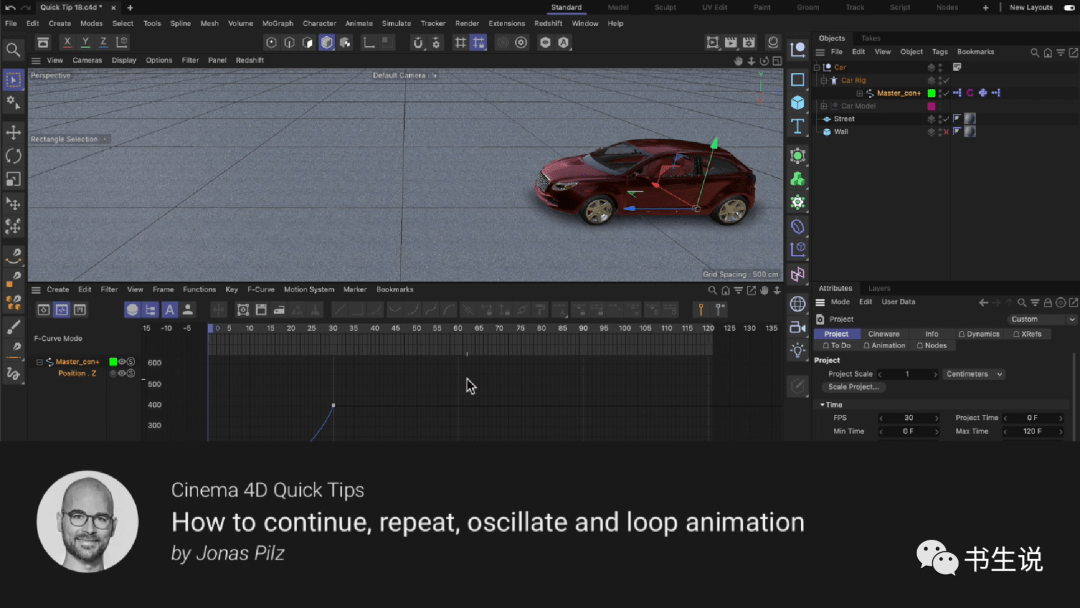Image resolution: width=1080 pixels, height=608 pixels.
Task: Open search in Objects manager
Action: pyautogui.click(x=1035, y=52)
